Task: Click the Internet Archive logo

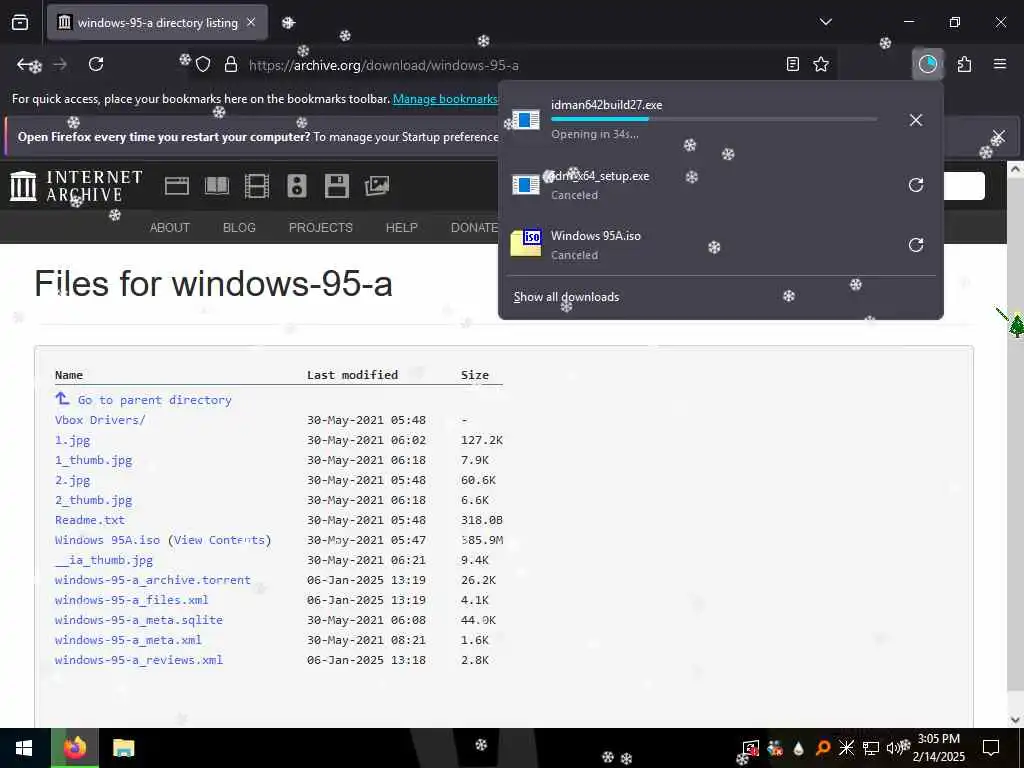Action: point(76,186)
